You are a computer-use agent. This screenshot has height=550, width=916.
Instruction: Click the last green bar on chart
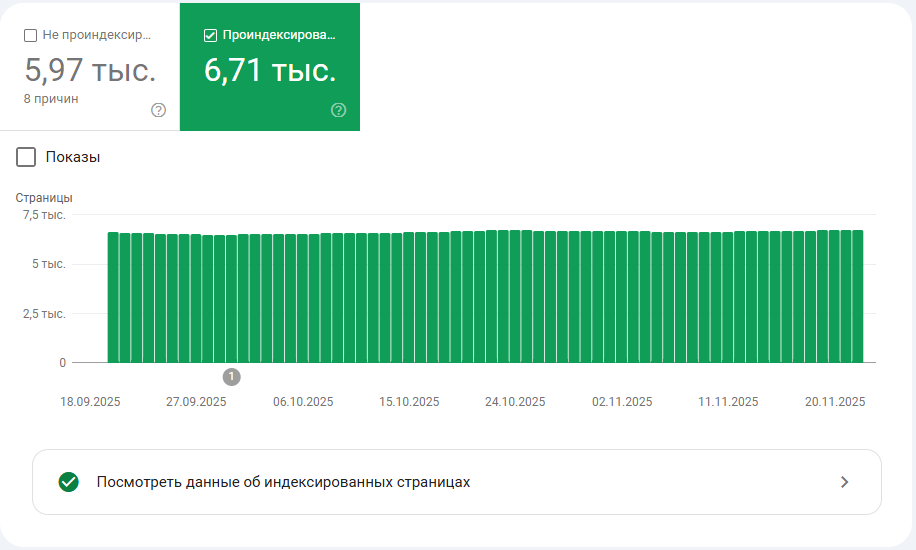(x=858, y=296)
